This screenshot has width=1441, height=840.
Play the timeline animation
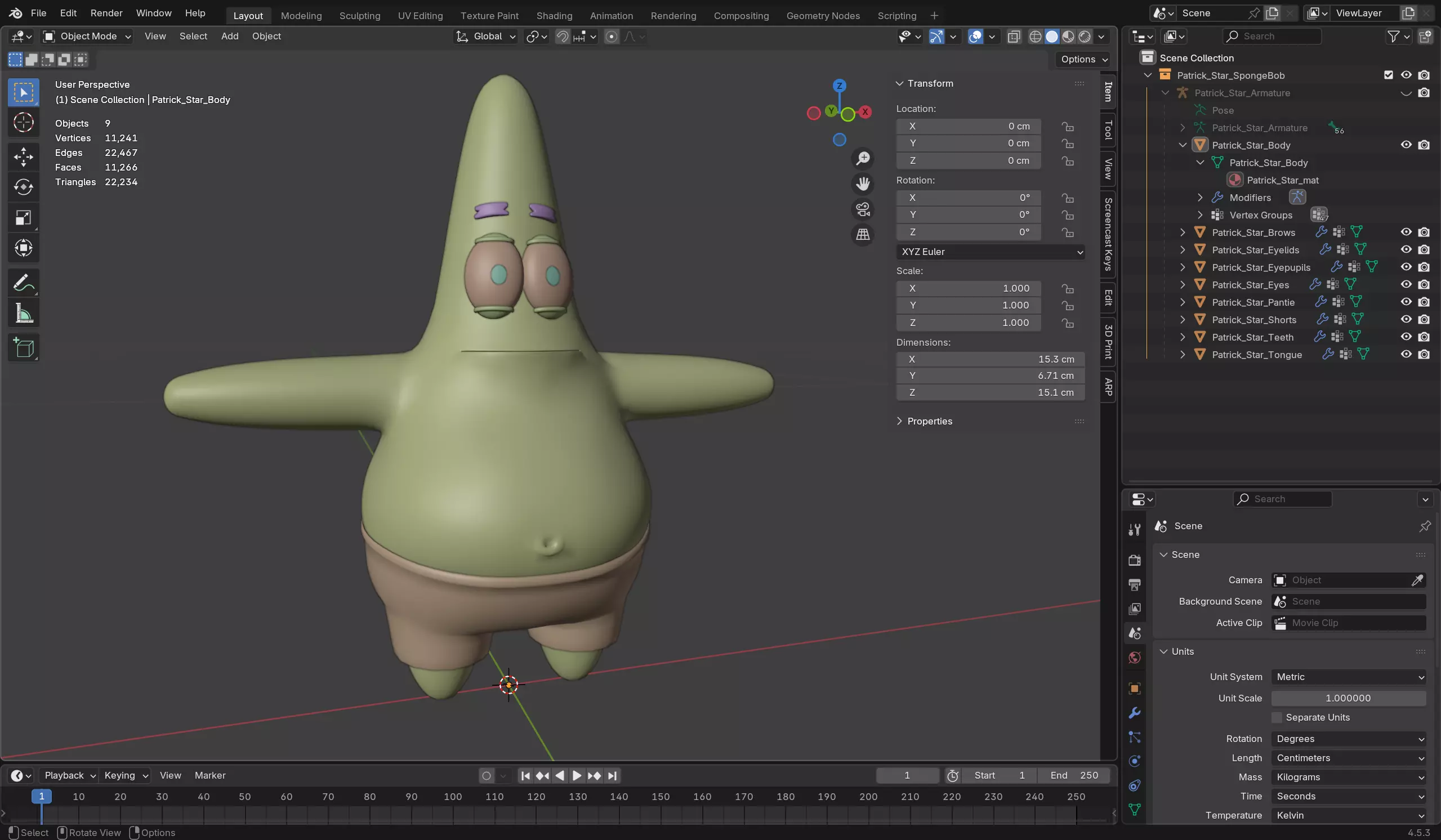tap(577, 776)
